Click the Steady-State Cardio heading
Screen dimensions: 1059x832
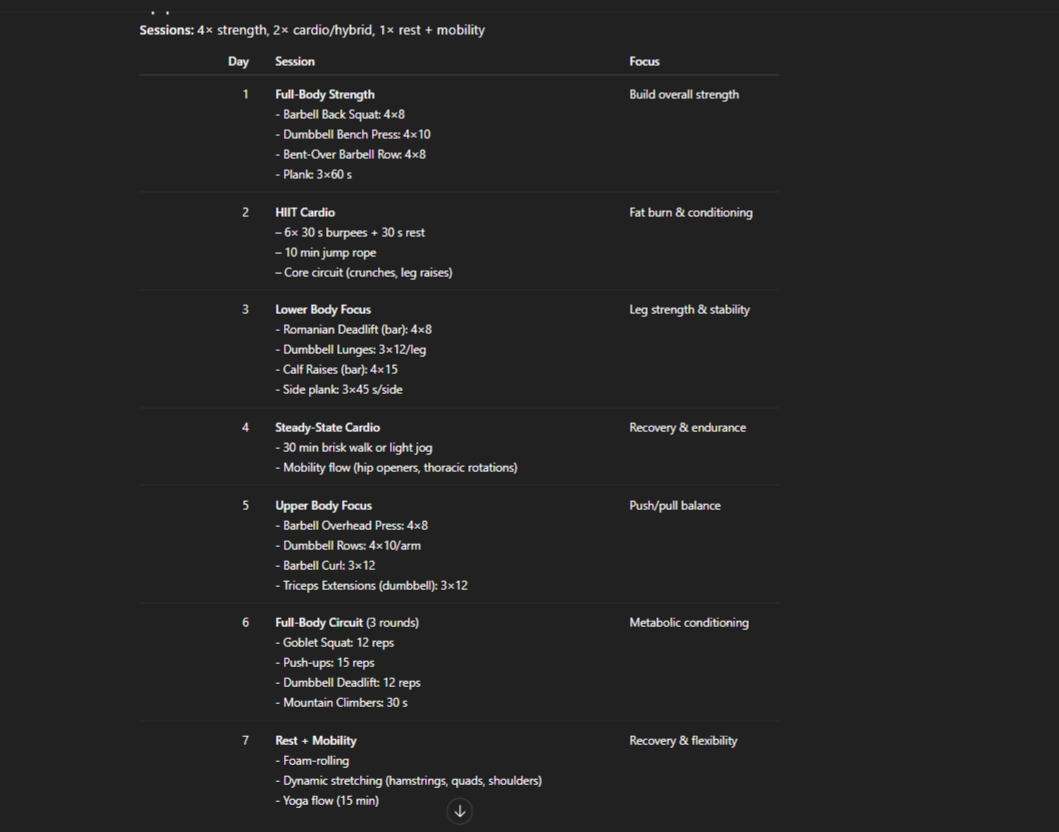(327, 427)
